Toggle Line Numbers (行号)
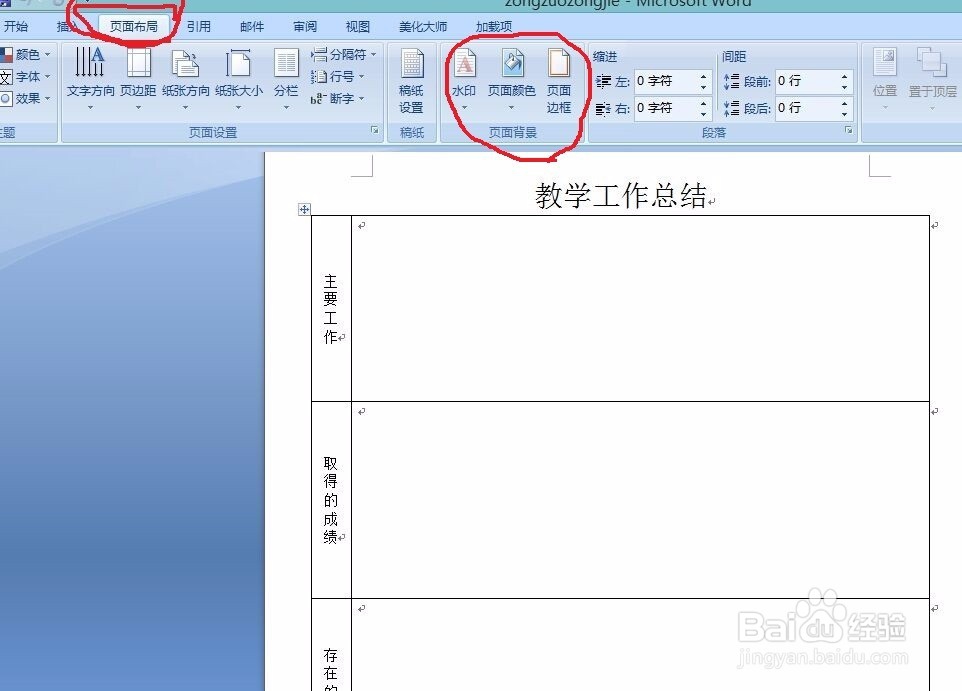The height and width of the screenshot is (691, 962). [343, 76]
